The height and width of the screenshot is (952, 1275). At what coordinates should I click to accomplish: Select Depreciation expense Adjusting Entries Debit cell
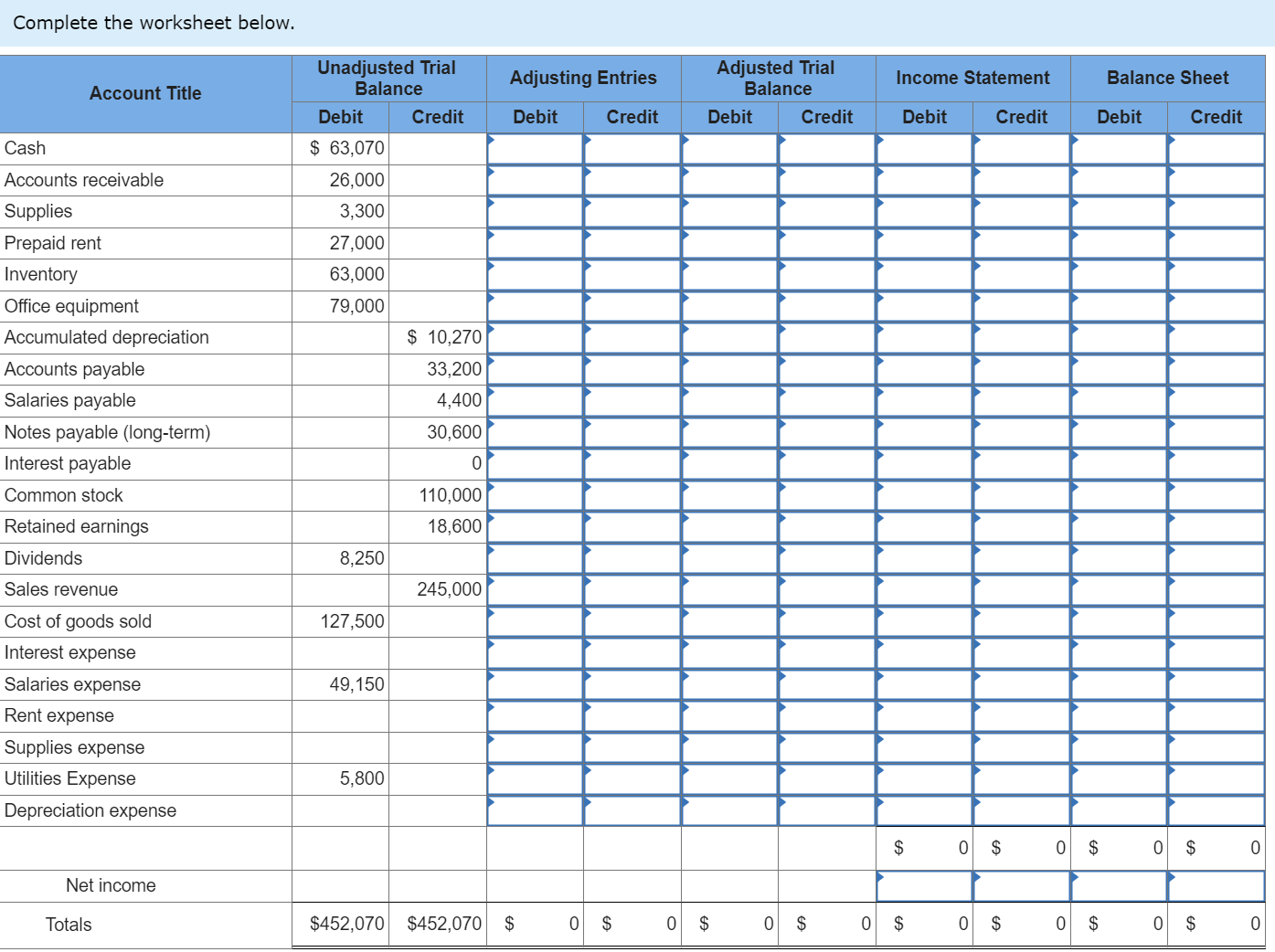click(x=535, y=810)
